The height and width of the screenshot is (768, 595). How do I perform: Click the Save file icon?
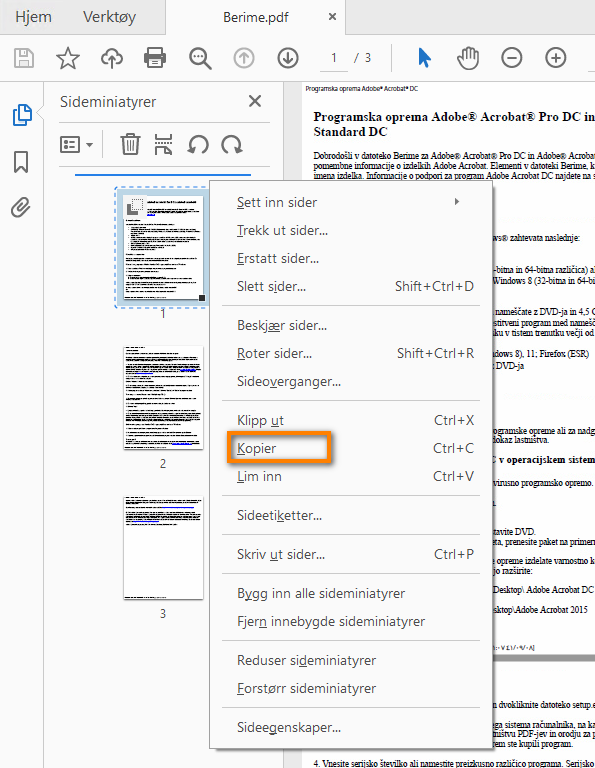pos(24,58)
